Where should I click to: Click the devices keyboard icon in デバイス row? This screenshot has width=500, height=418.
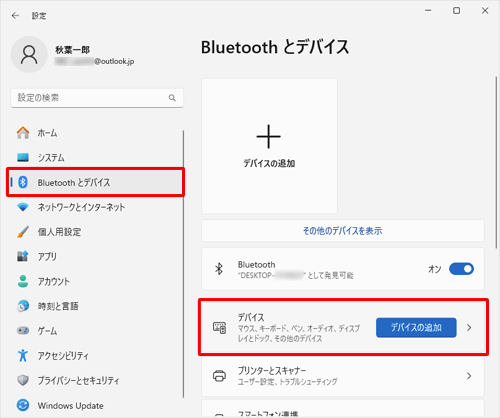[219, 328]
